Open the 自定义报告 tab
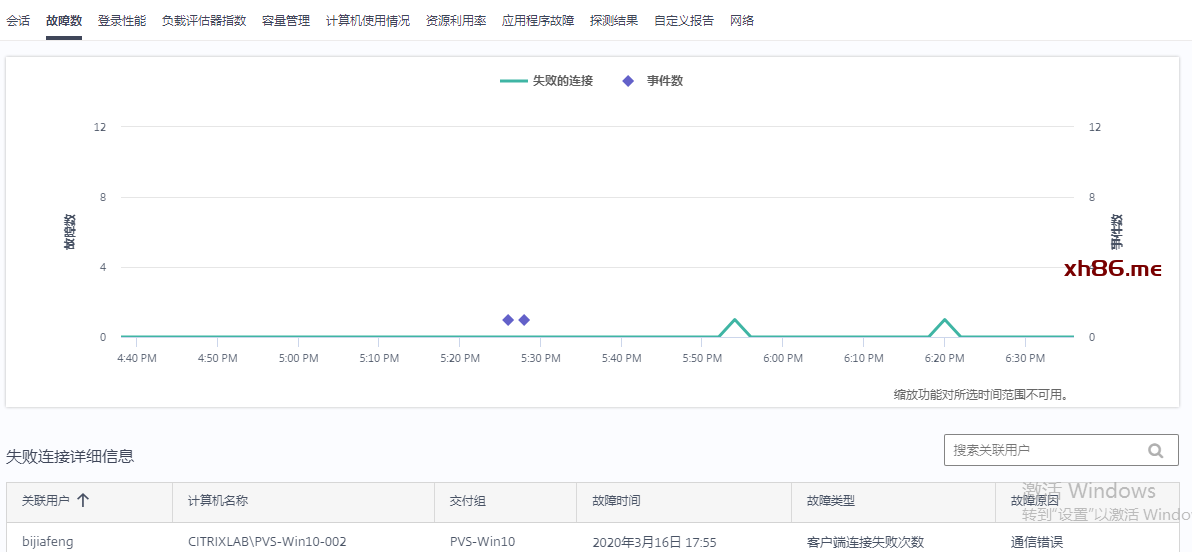The image size is (1192, 552). click(x=684, y=20)
